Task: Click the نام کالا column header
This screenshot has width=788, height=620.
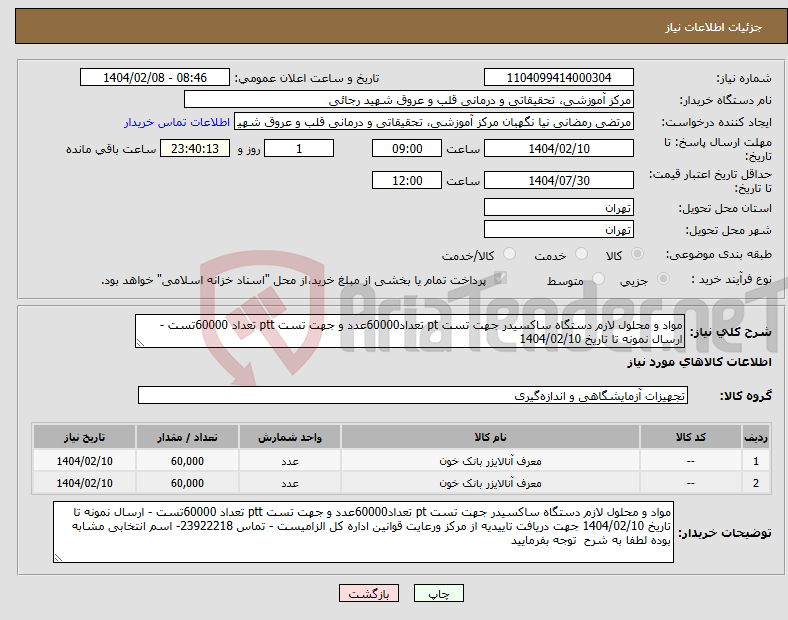Action: point(490,437)
